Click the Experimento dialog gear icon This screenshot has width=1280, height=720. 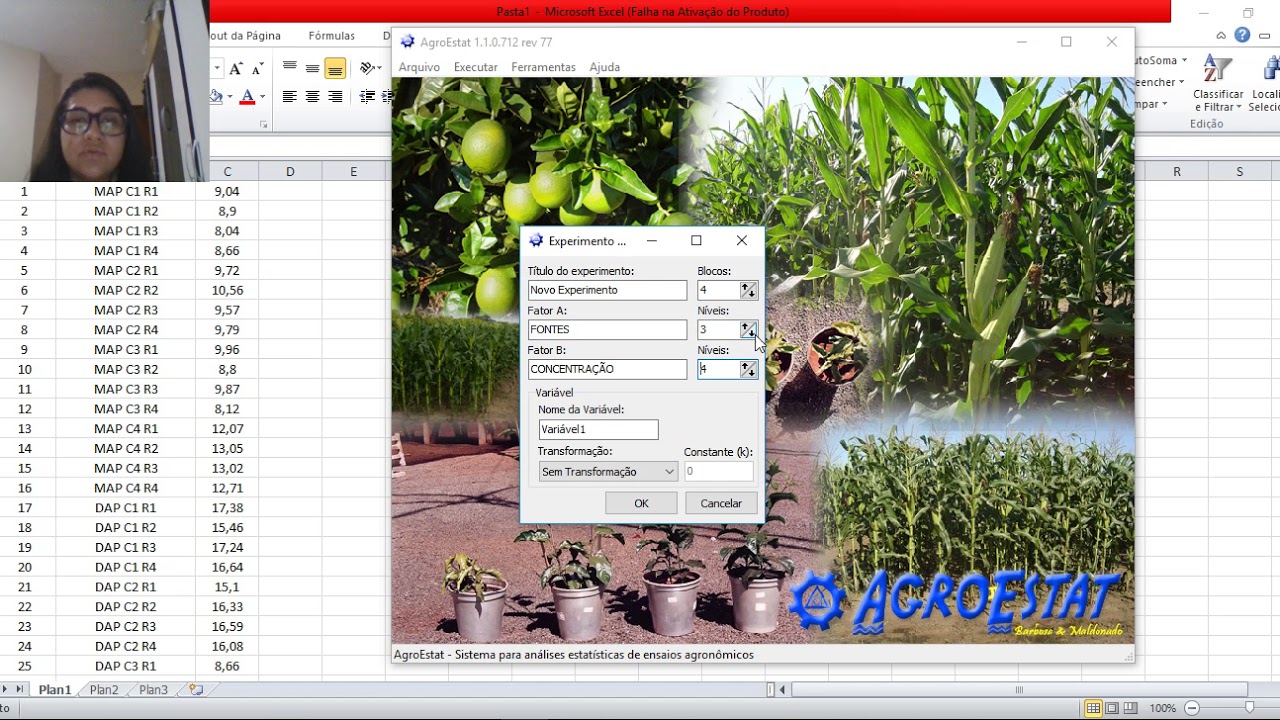[x=536, y=241]
